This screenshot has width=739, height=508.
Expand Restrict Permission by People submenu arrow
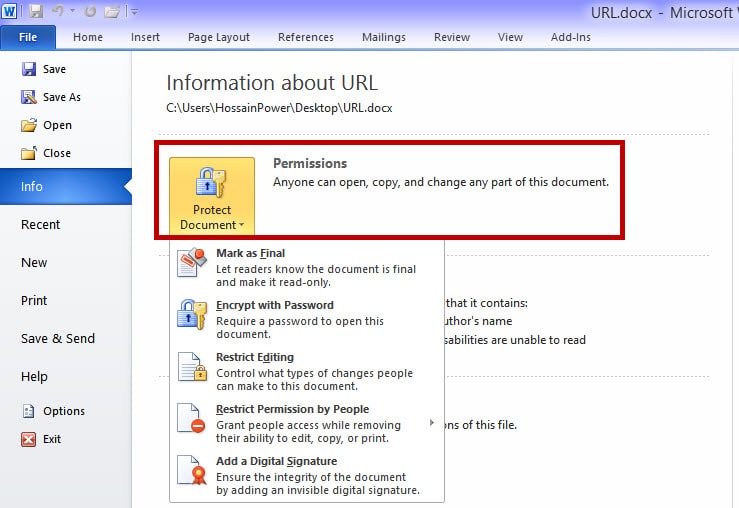(x=432, y=423)
